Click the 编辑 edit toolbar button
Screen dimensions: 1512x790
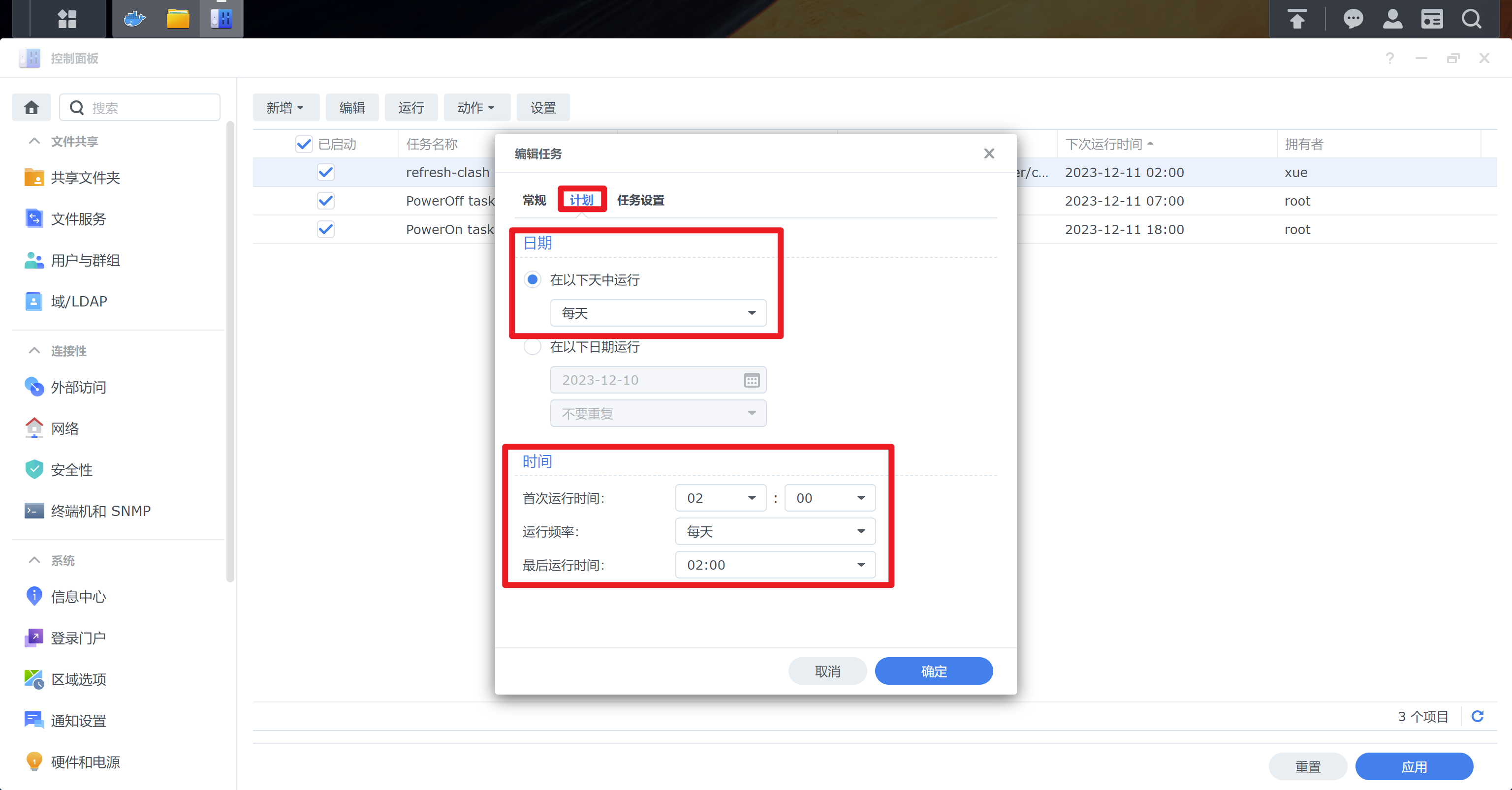click(352, 107)
